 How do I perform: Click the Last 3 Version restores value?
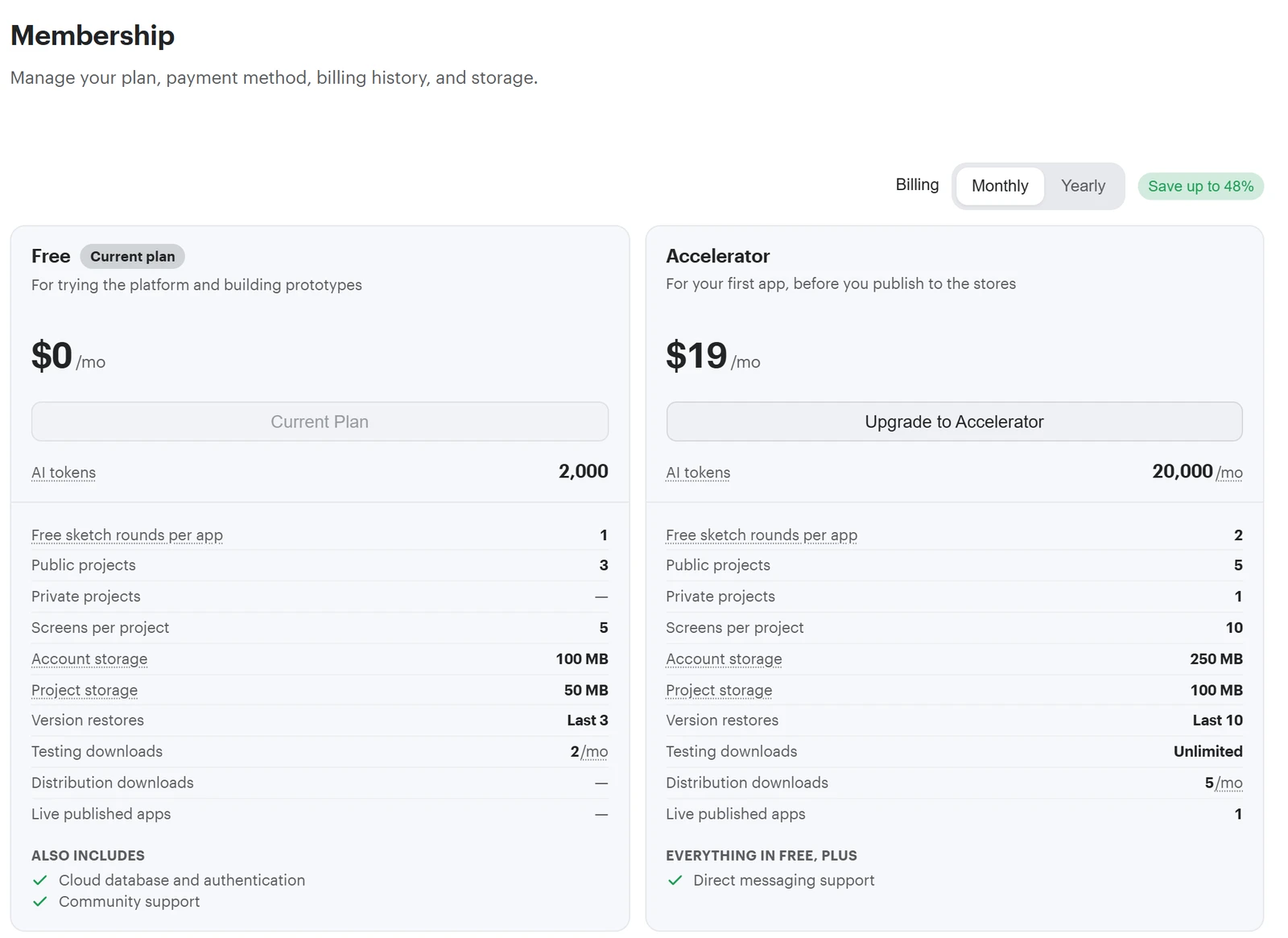point(588,720)
